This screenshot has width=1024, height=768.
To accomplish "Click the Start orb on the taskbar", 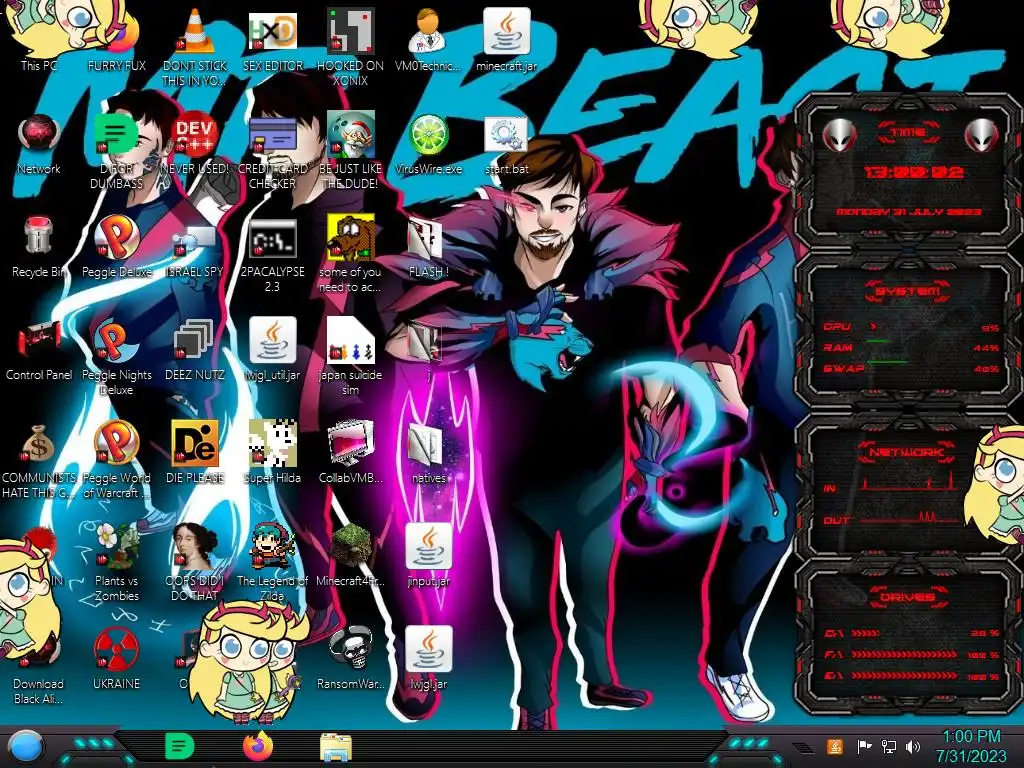I will tap(26, 747).
